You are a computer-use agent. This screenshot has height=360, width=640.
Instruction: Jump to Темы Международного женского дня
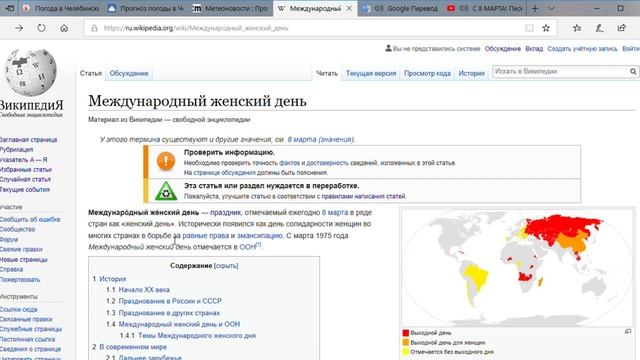click(197, 336)
